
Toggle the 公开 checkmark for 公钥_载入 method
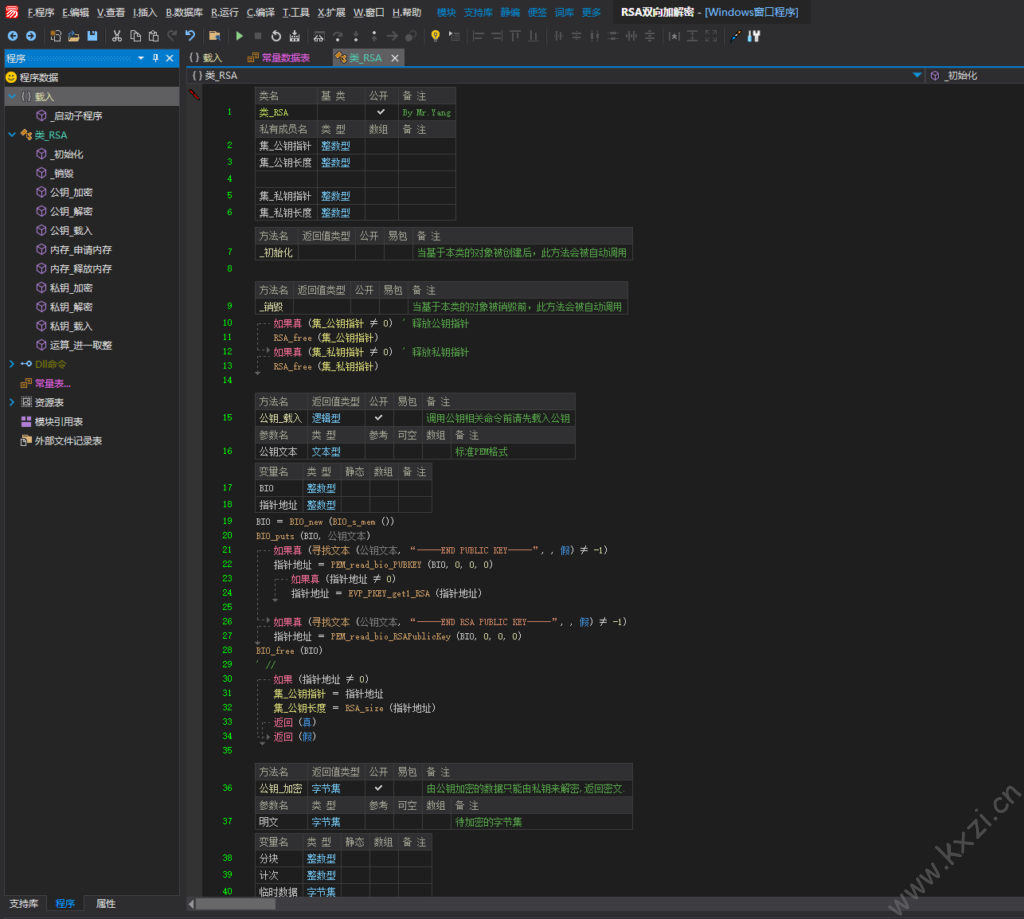(379, 417)
